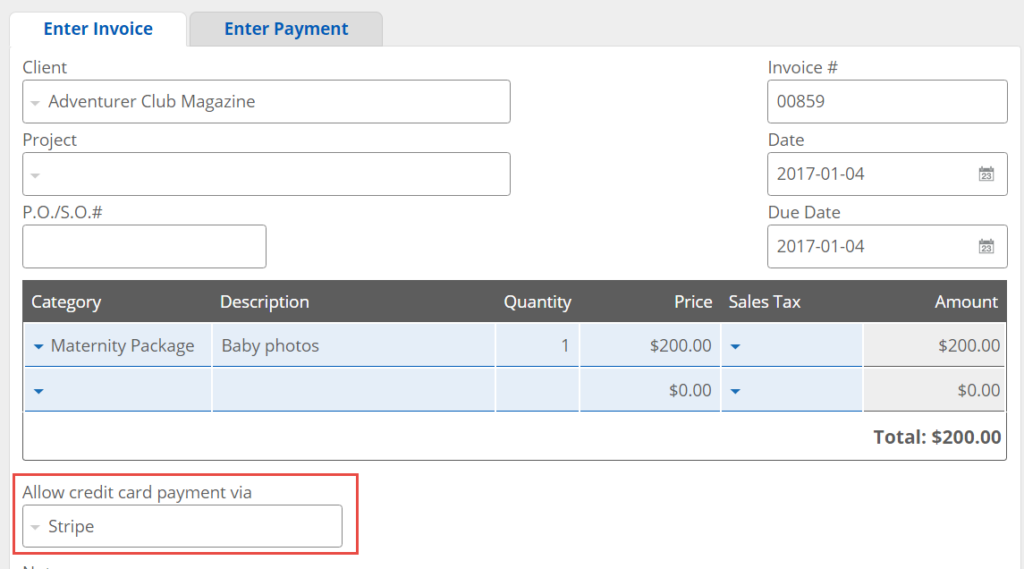Viewport: 1024px width, 569px height.
Task: Expand Sales Tax dropdown in second row
Action: click(735, 391)
